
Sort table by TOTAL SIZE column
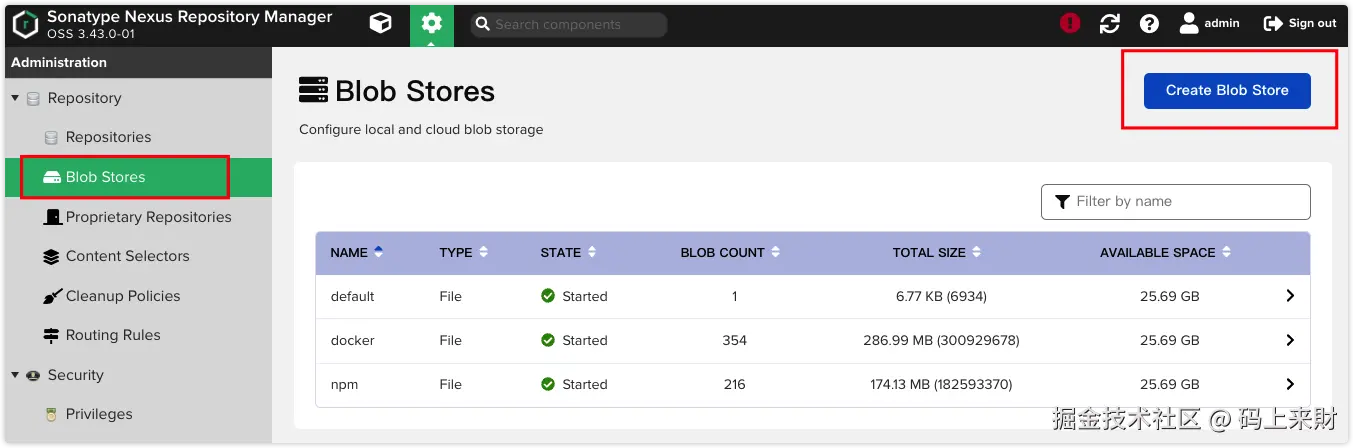(937, 253)
